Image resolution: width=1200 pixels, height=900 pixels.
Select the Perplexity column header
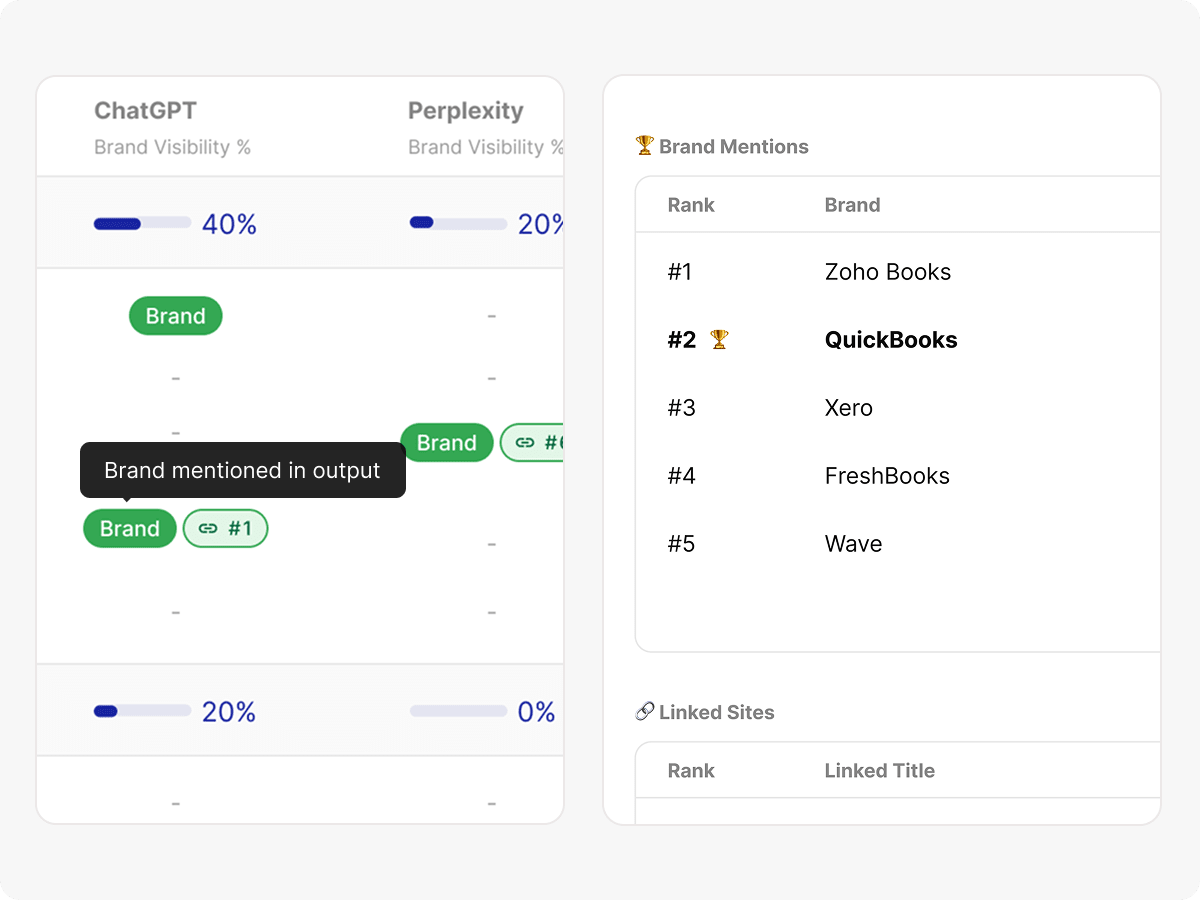(x=465, y=111)
